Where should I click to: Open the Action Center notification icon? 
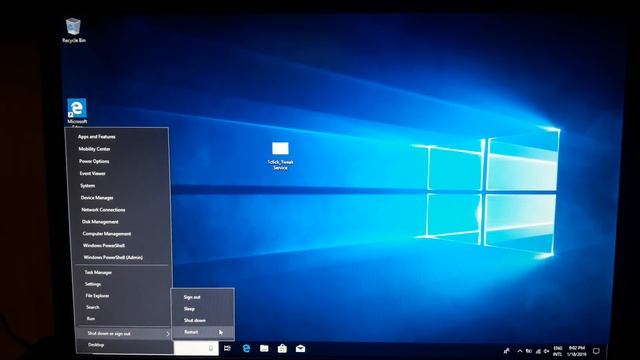coord(596,351)
